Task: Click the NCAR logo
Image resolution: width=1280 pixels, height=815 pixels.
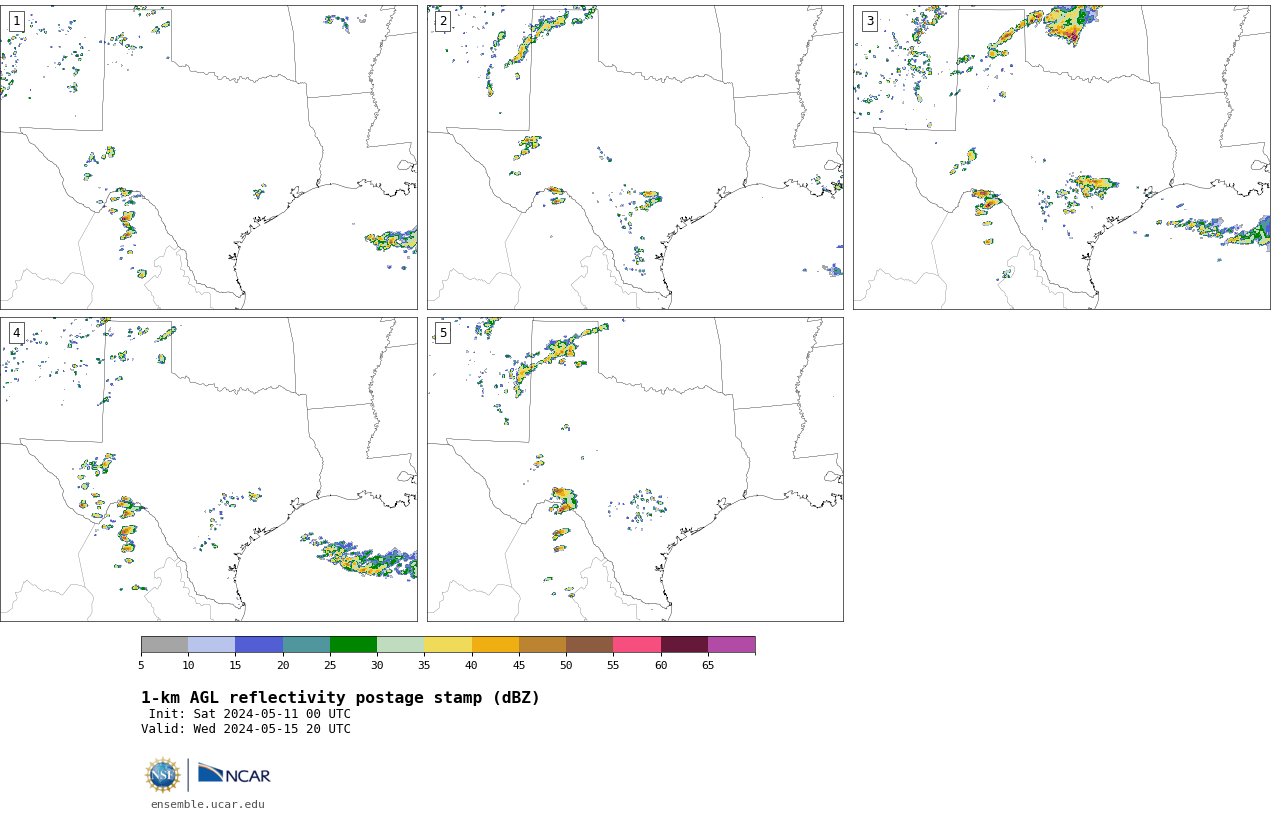Action: click(234, 775)
